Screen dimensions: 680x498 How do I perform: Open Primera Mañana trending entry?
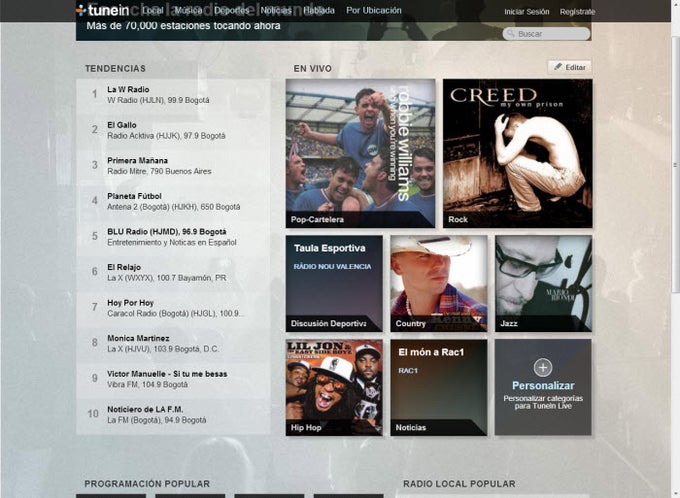(x=173, y=166)
